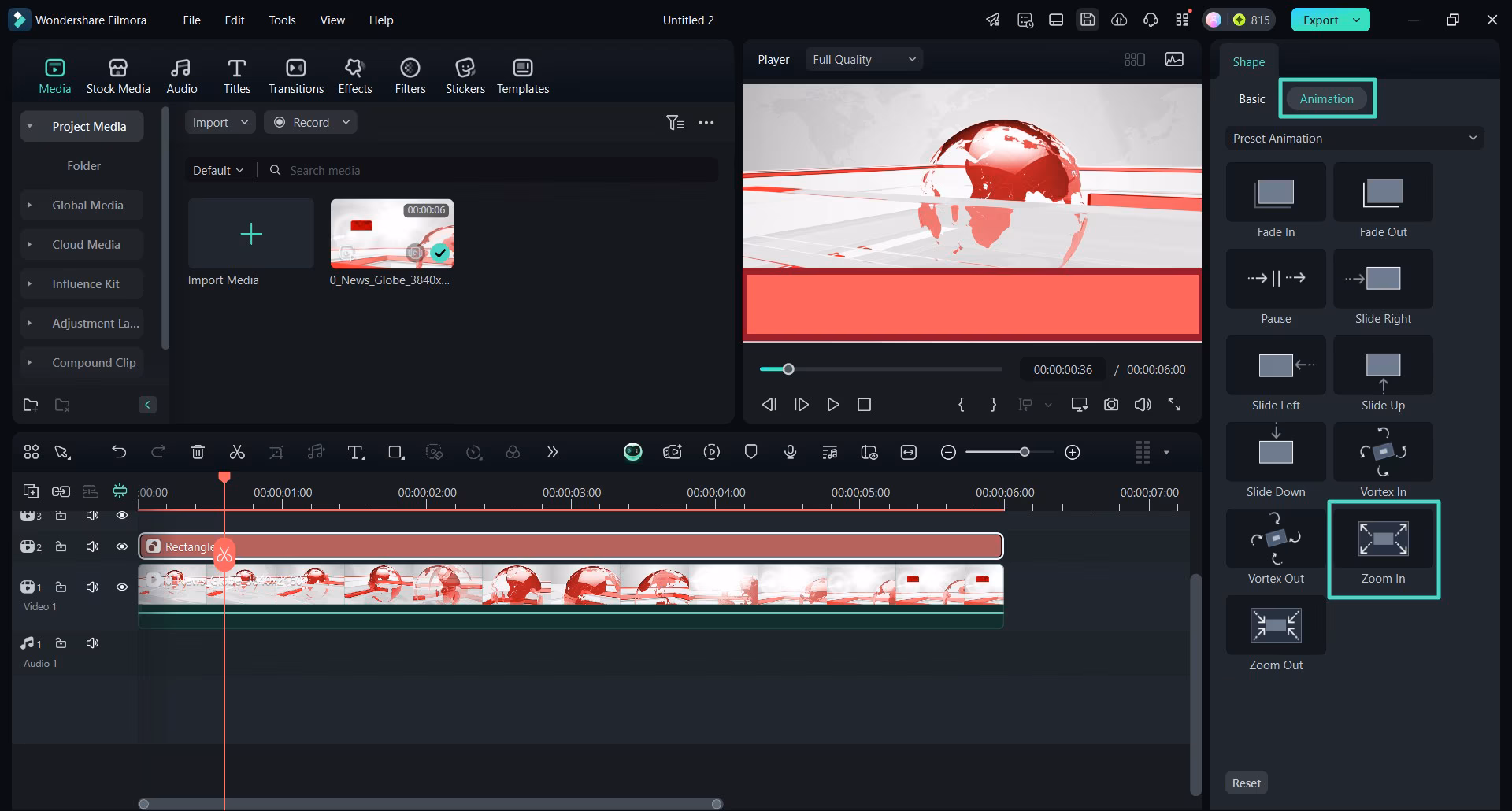Take a snapshot with the camera icon

pyautogui.click(x=1110, y=405)
